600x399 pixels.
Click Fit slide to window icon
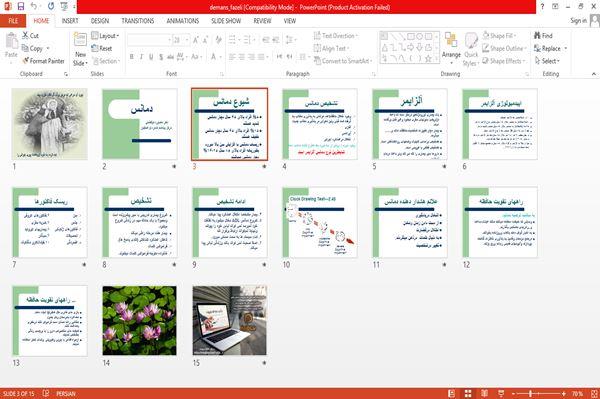[x=594, y=393]
